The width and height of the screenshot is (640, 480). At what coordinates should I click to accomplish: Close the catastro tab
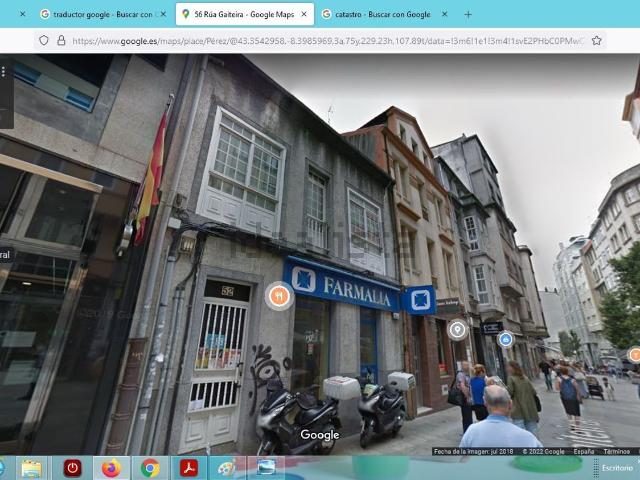444,15
